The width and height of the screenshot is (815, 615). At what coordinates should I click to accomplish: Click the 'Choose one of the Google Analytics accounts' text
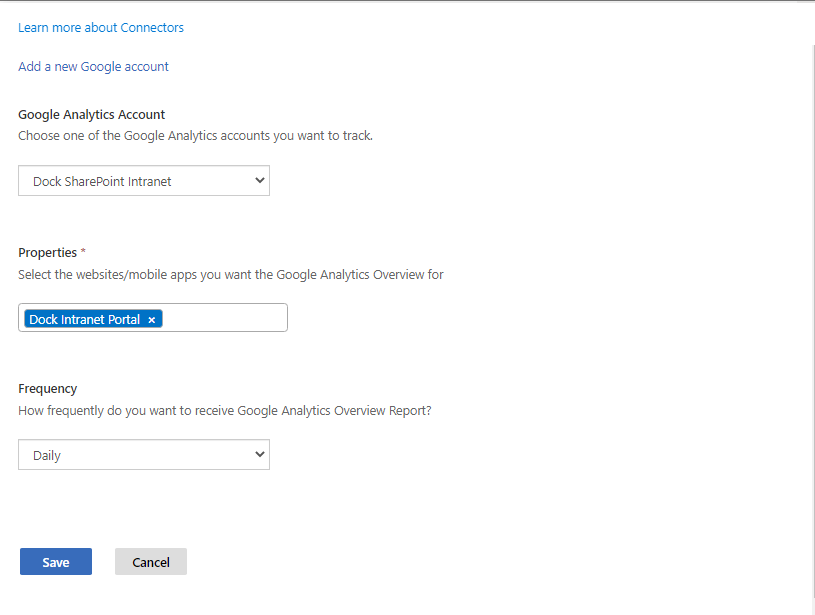195,136
